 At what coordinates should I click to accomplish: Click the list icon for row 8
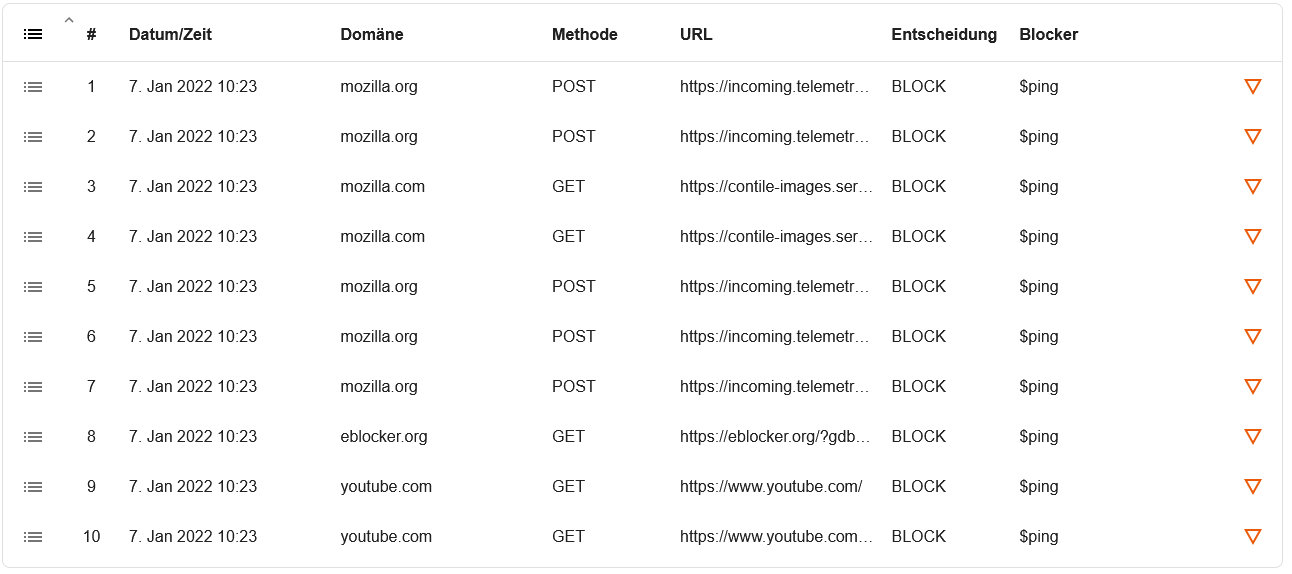(33, 437)
